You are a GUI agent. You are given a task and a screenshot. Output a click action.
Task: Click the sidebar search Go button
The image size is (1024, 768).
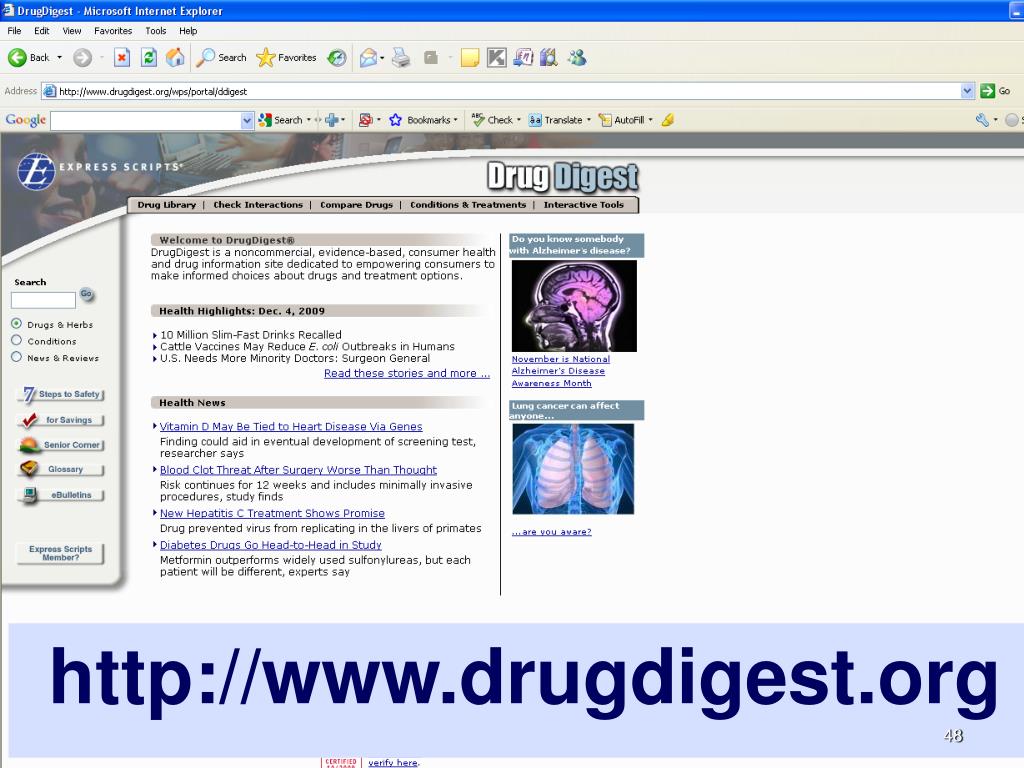(x=87, y=295)
